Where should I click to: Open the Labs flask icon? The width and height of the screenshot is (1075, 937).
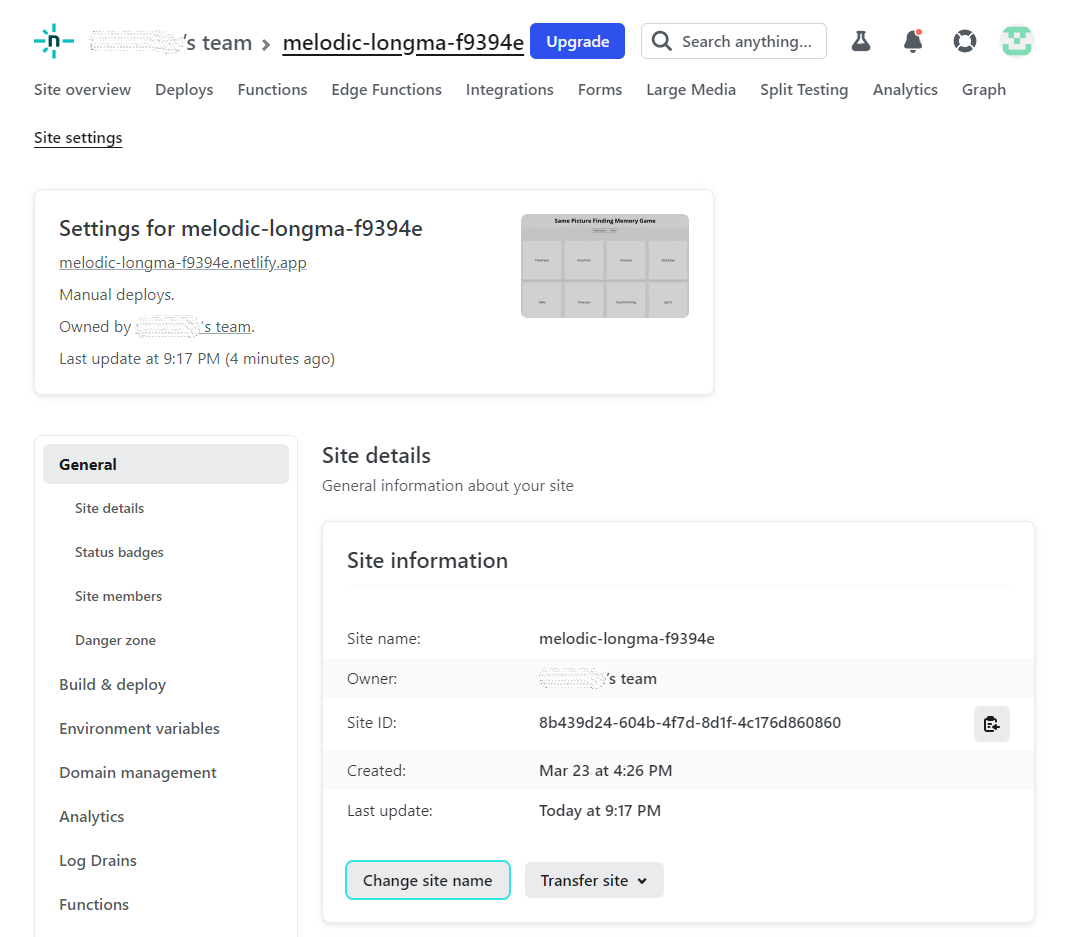[x=861, y=41]
